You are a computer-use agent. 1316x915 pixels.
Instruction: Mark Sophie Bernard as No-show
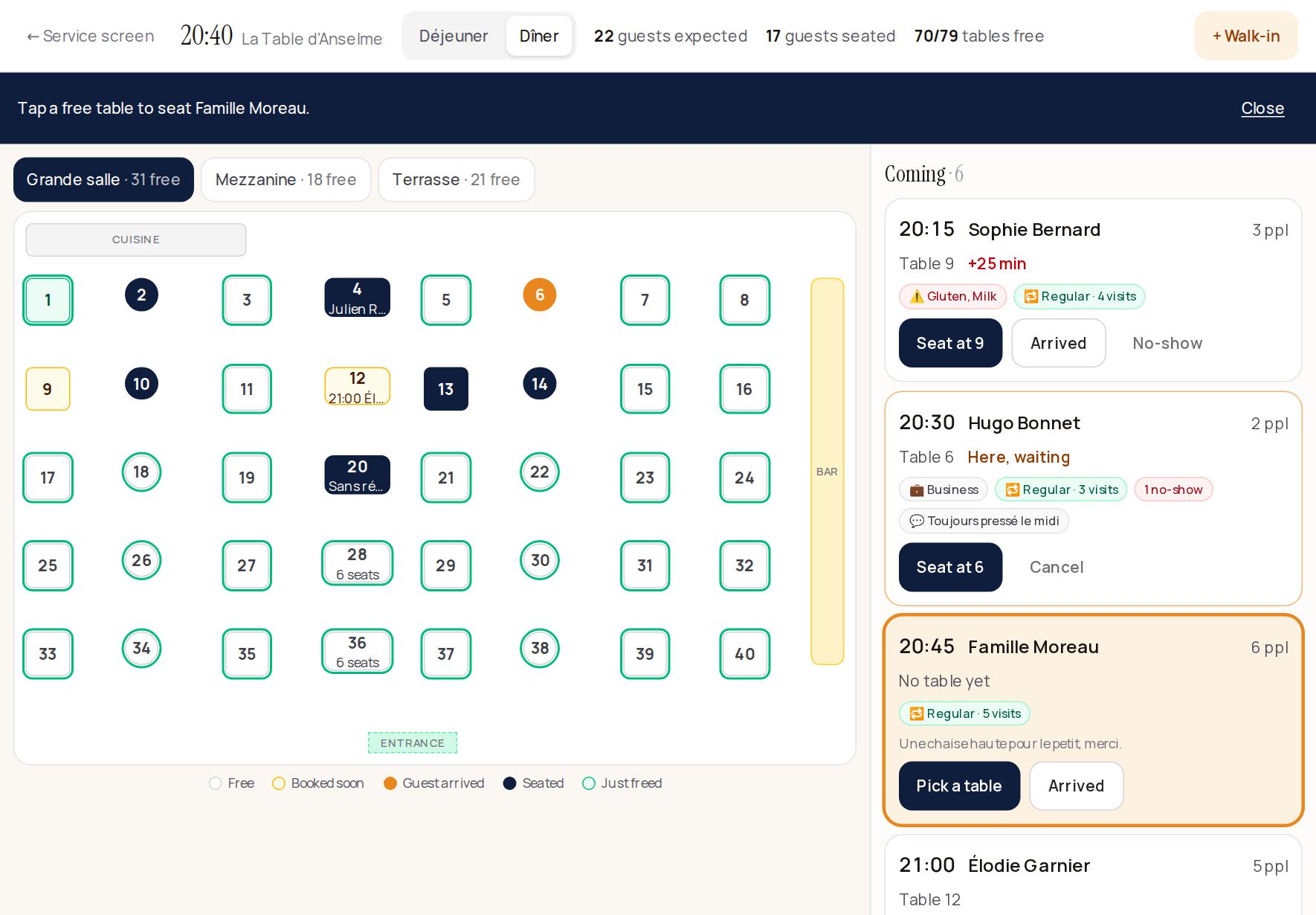tap(1167, 343)
